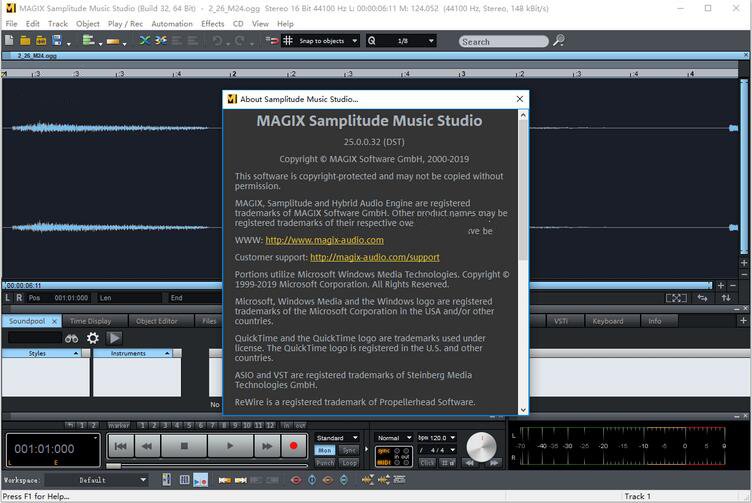Open project using the yellow folder icon

[x=25, y=41]
